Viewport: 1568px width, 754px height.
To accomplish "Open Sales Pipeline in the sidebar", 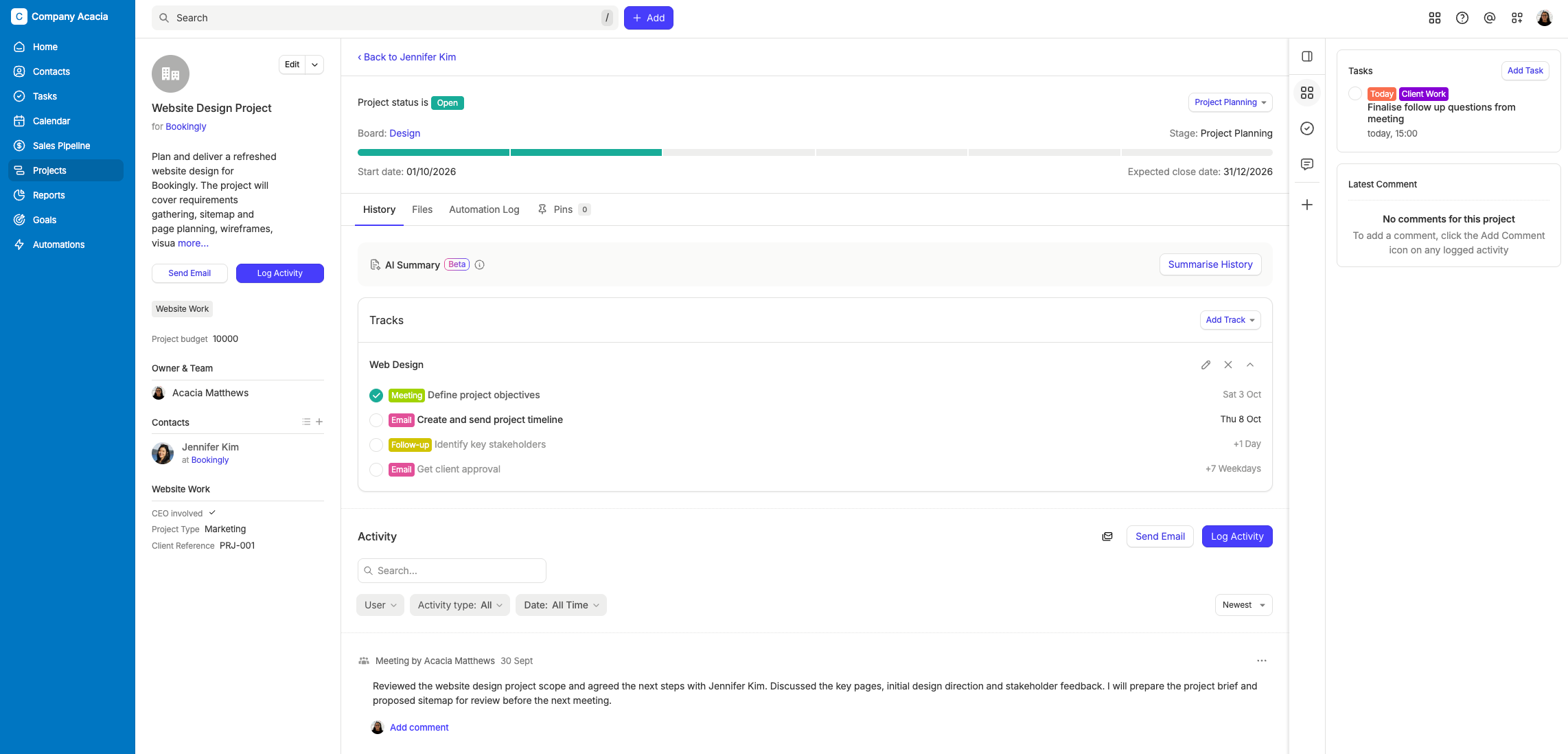I will pos(66,146).
